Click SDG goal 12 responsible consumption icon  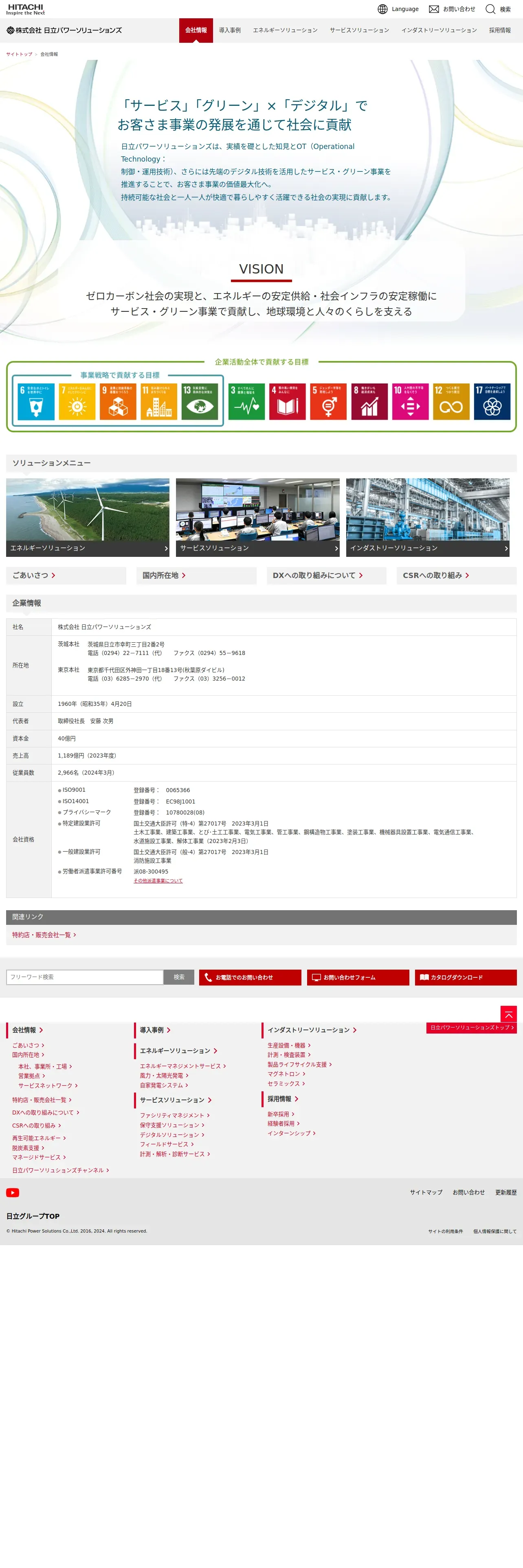[451, 402]
